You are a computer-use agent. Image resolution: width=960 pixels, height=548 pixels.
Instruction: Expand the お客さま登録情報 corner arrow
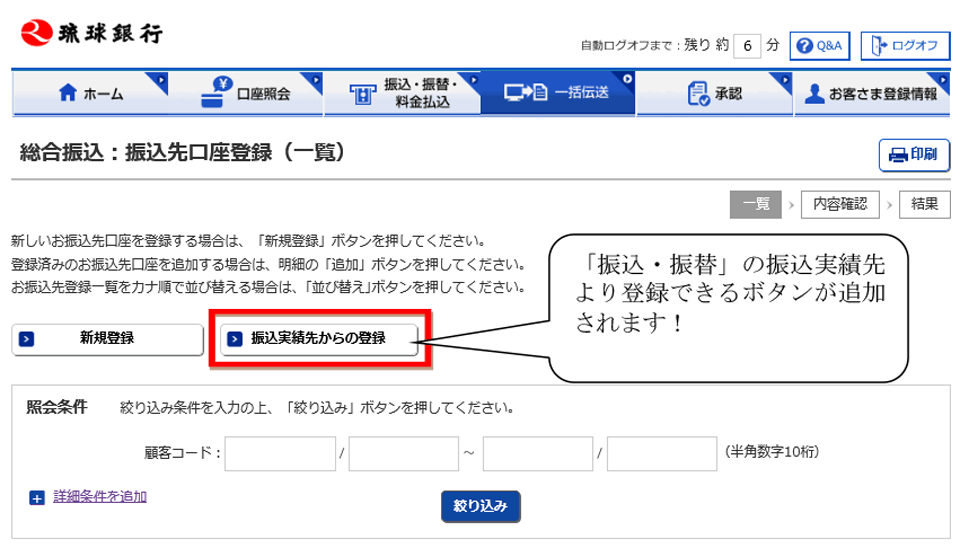click(941, 79)
